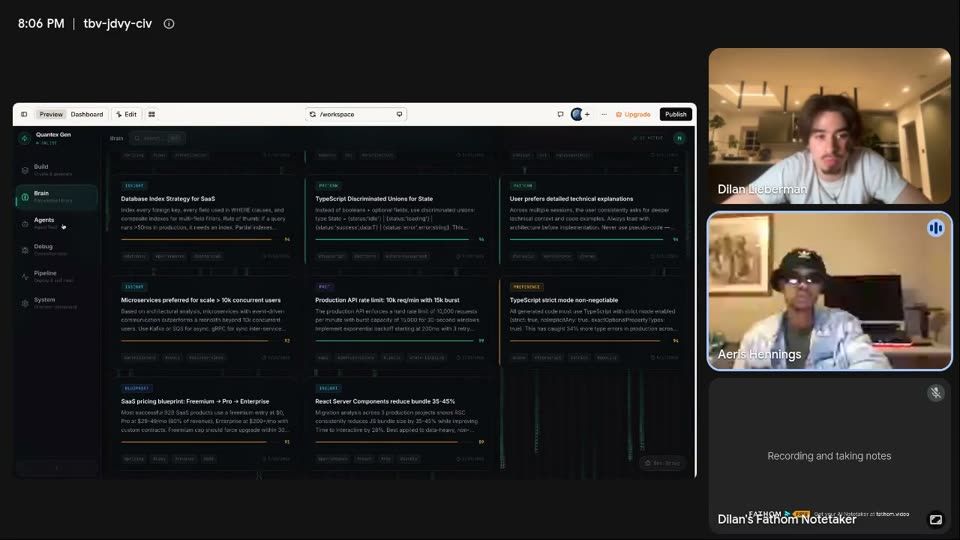960x540 pixels.
Task: Click the Upgrade link
Action: [633, 114]
